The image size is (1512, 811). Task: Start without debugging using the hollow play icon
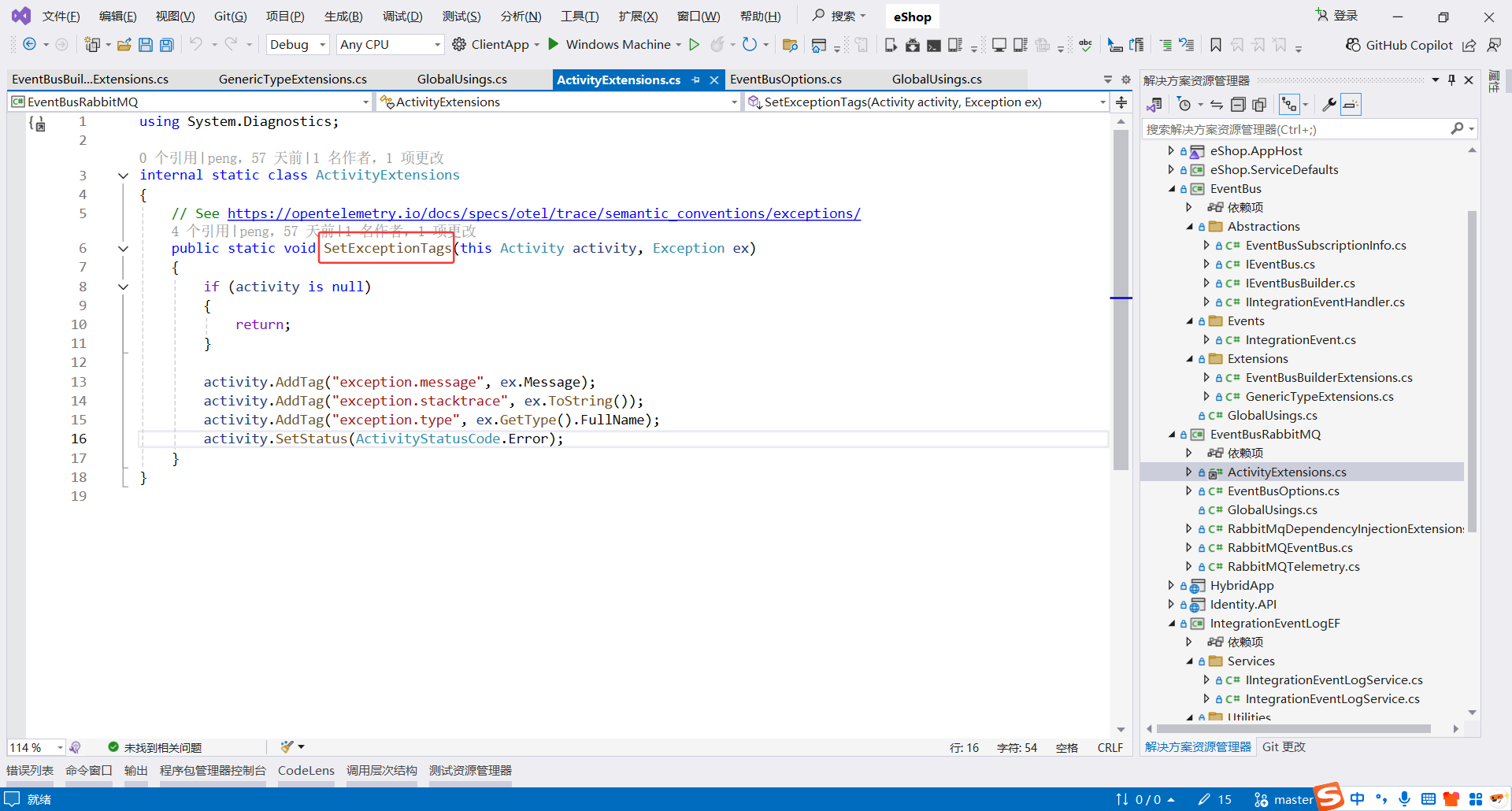pos(695,45)
